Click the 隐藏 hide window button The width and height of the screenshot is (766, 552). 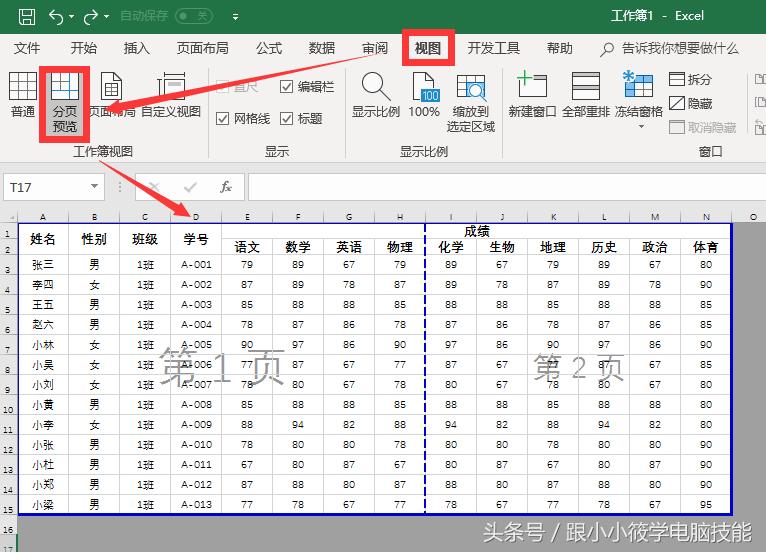690,103
